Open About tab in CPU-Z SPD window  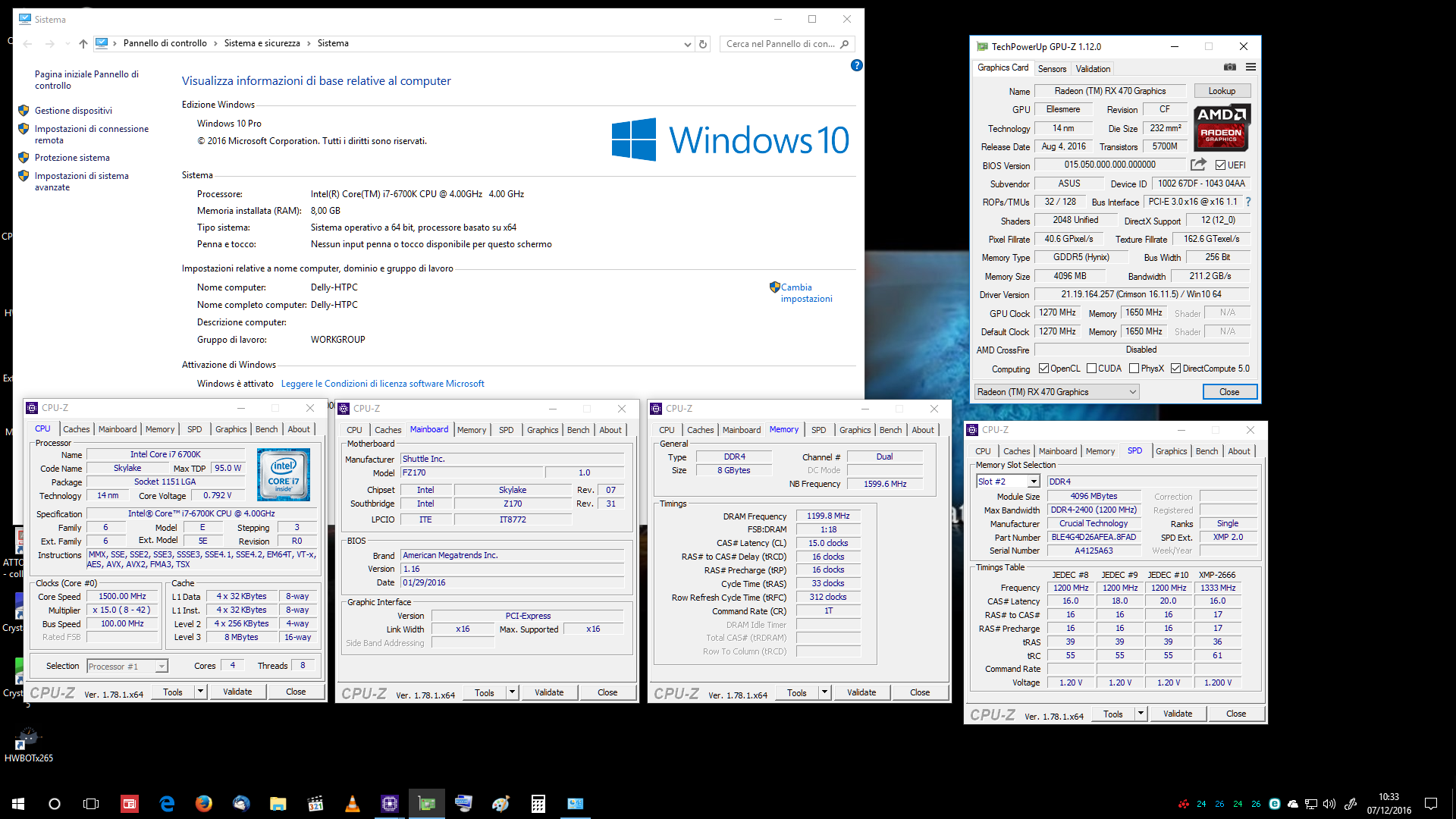click(1239, 451)
